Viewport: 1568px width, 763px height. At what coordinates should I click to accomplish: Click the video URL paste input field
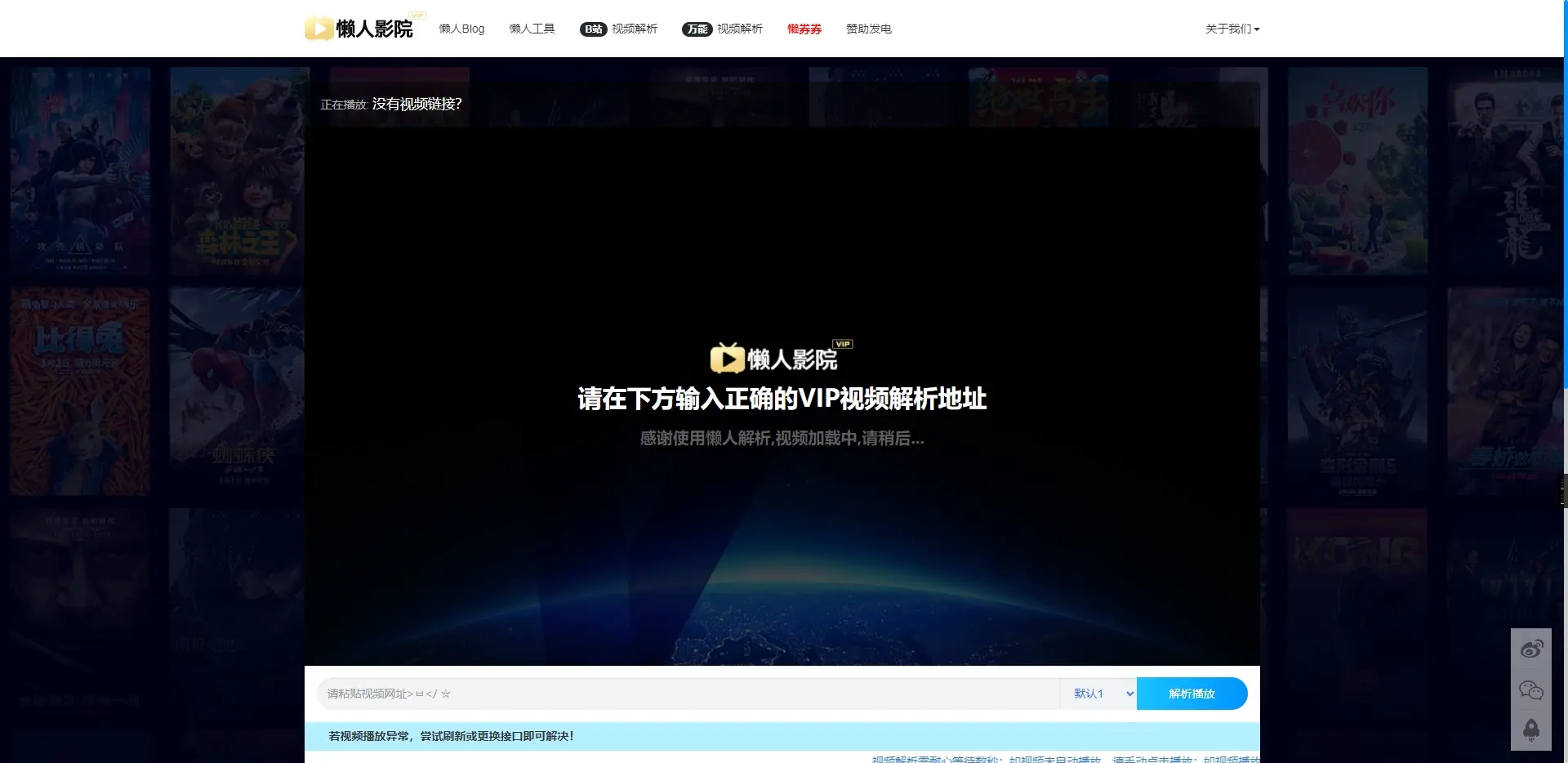pos(688,694)
